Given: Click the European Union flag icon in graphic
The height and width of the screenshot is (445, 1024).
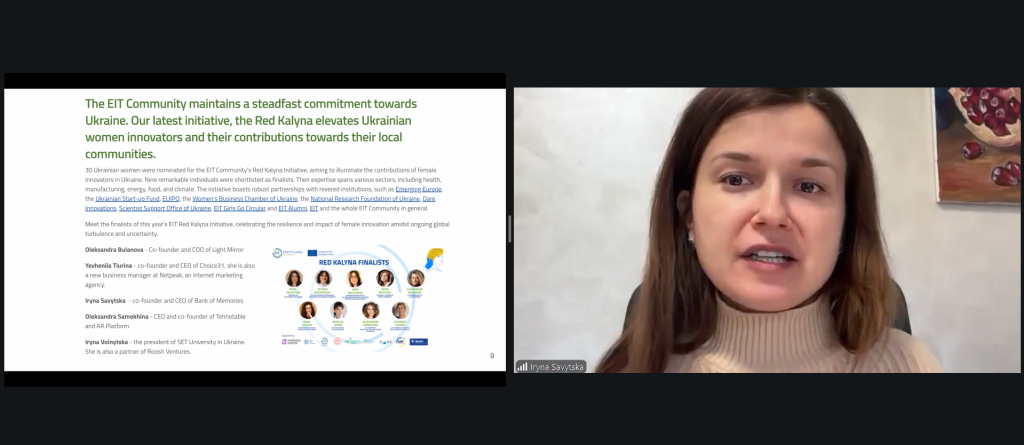Looking at the screenshot, I should pos(313,253).
